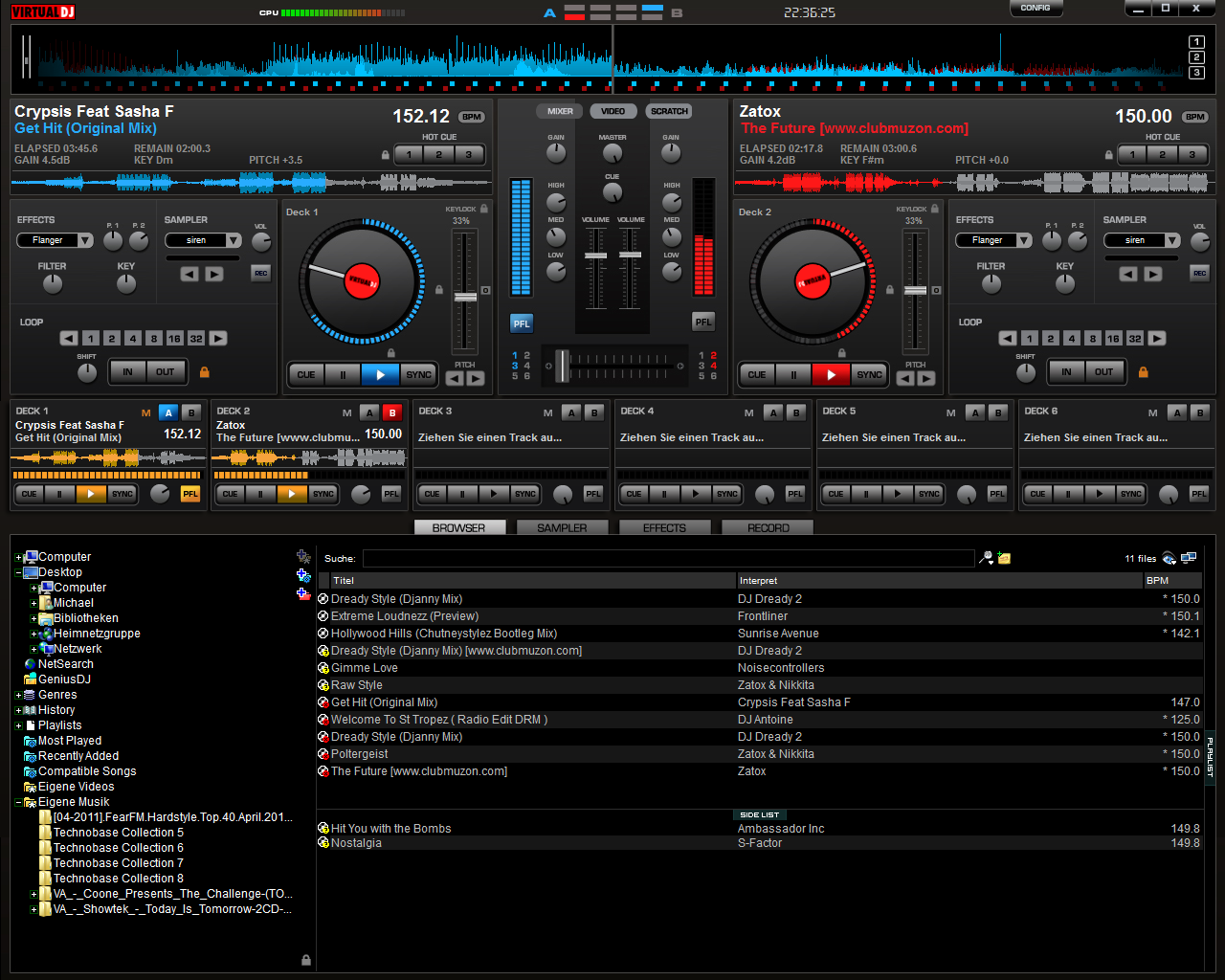Open the BROWSER tab
1225x980 pixels.
pos(459,527)
